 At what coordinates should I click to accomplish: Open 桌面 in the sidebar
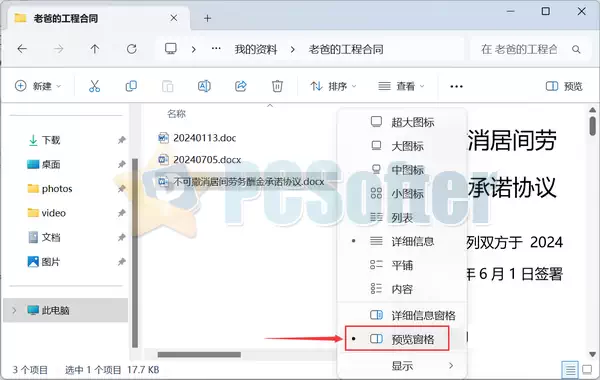pyautogui.click(x=51, y=165)
